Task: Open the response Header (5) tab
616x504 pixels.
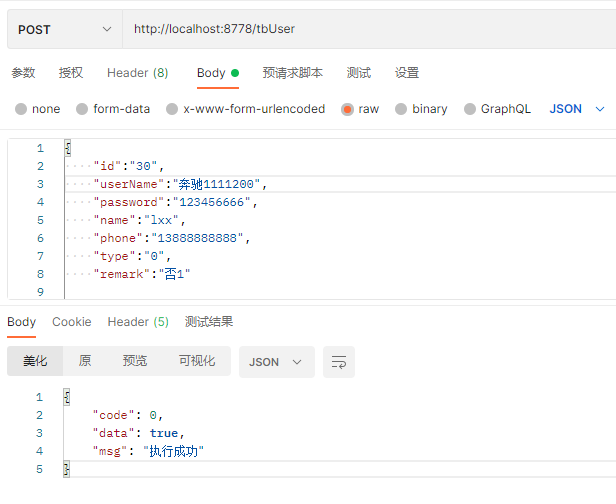Action: coord(138,322)
